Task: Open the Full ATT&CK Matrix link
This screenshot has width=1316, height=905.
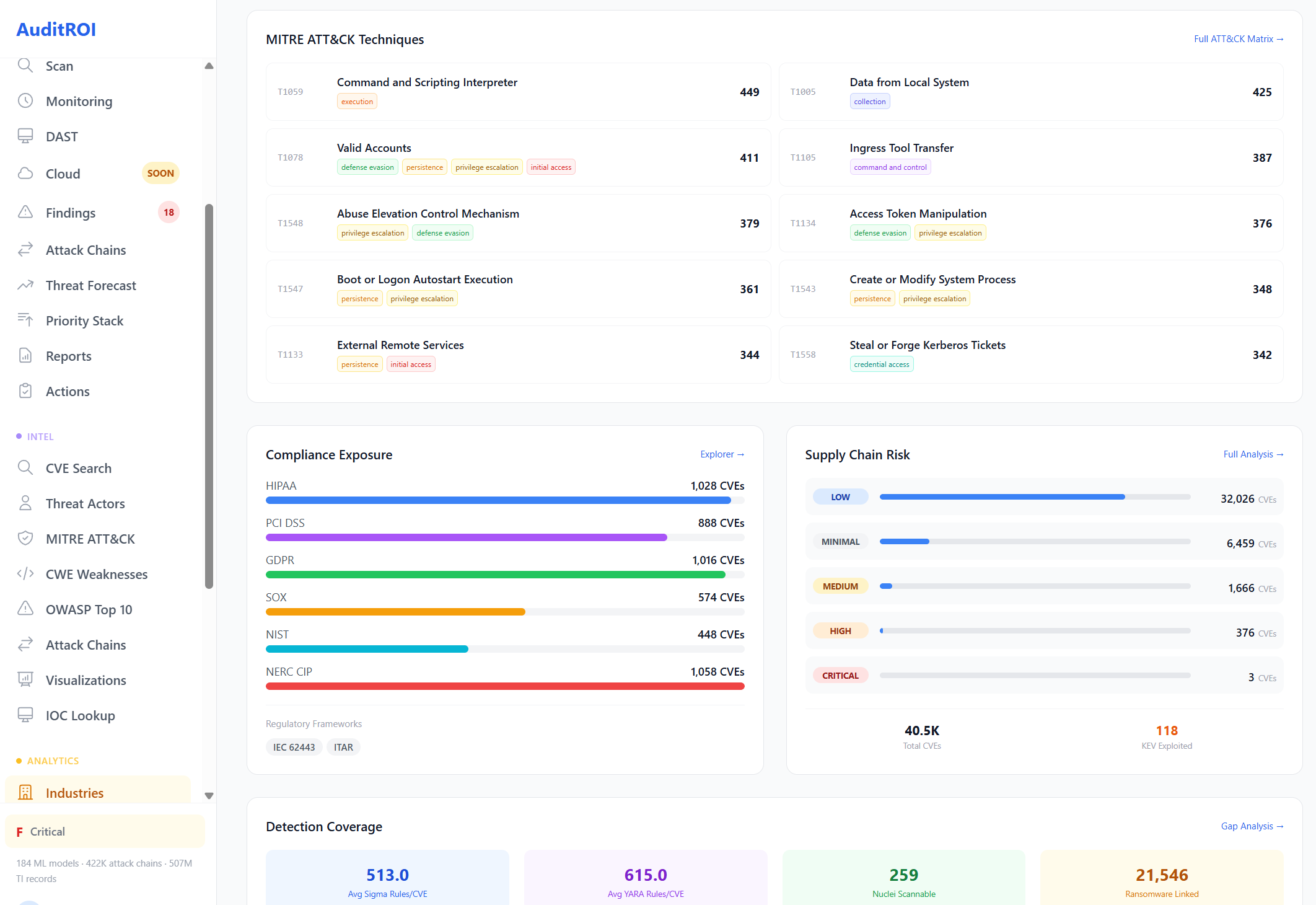Action: pos(1238,39)
